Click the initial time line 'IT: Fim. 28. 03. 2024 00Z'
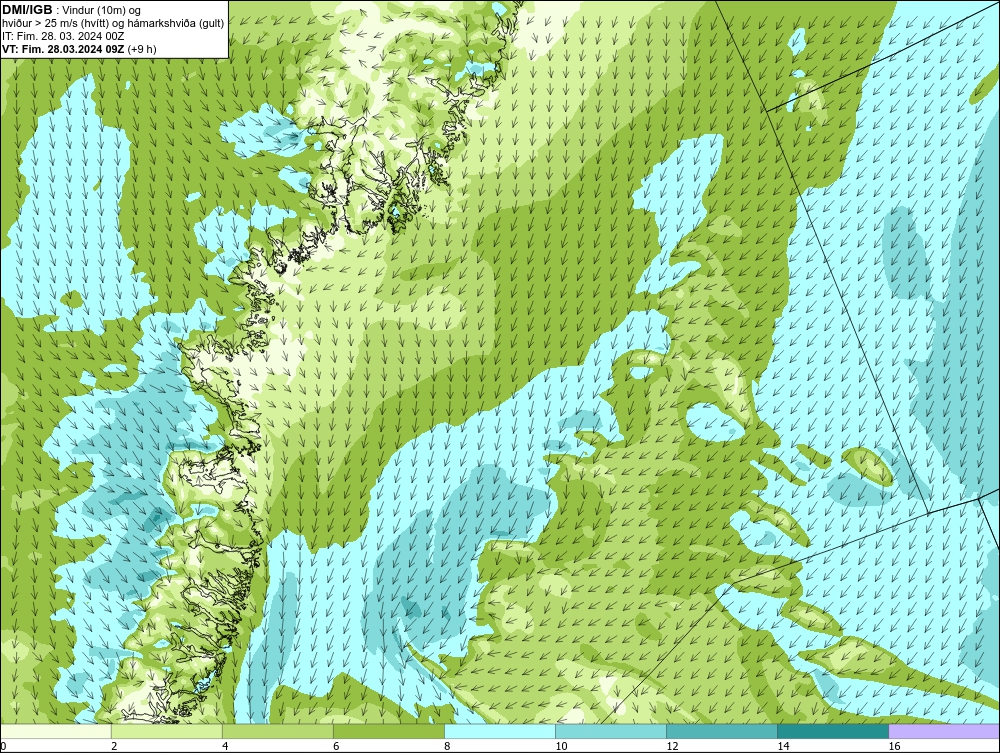The height and width of the screenshot is (753, 1000). point(63,36)
